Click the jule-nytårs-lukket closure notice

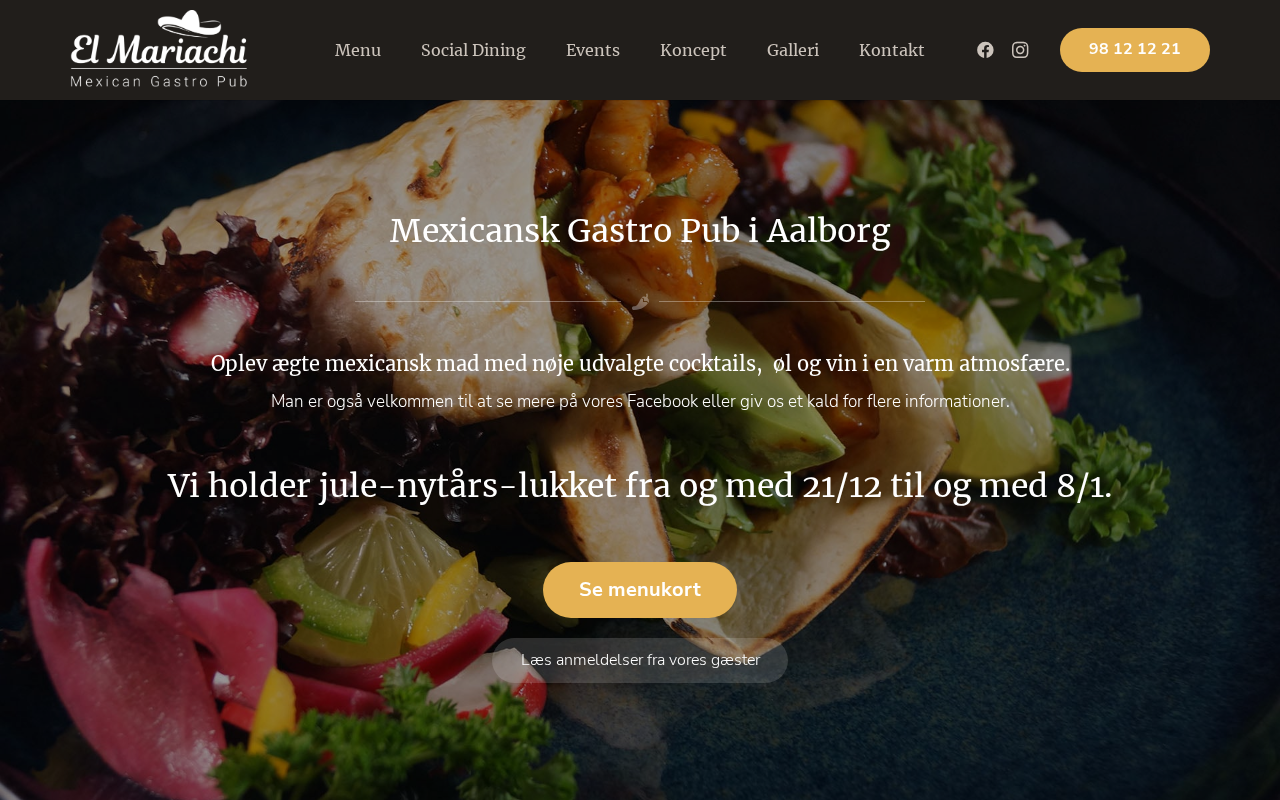(x=640, y=486)
